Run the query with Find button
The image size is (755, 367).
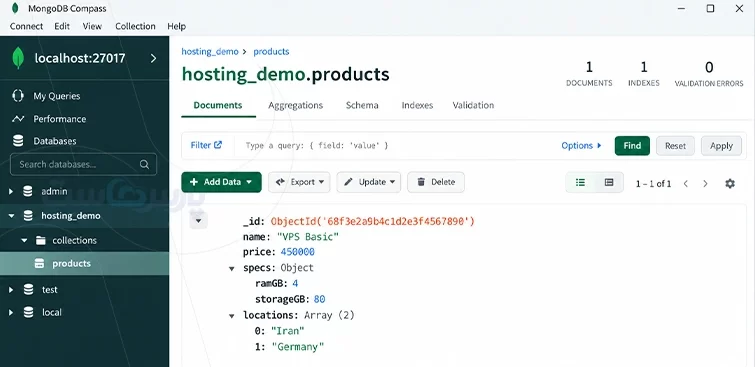[632, 145]
